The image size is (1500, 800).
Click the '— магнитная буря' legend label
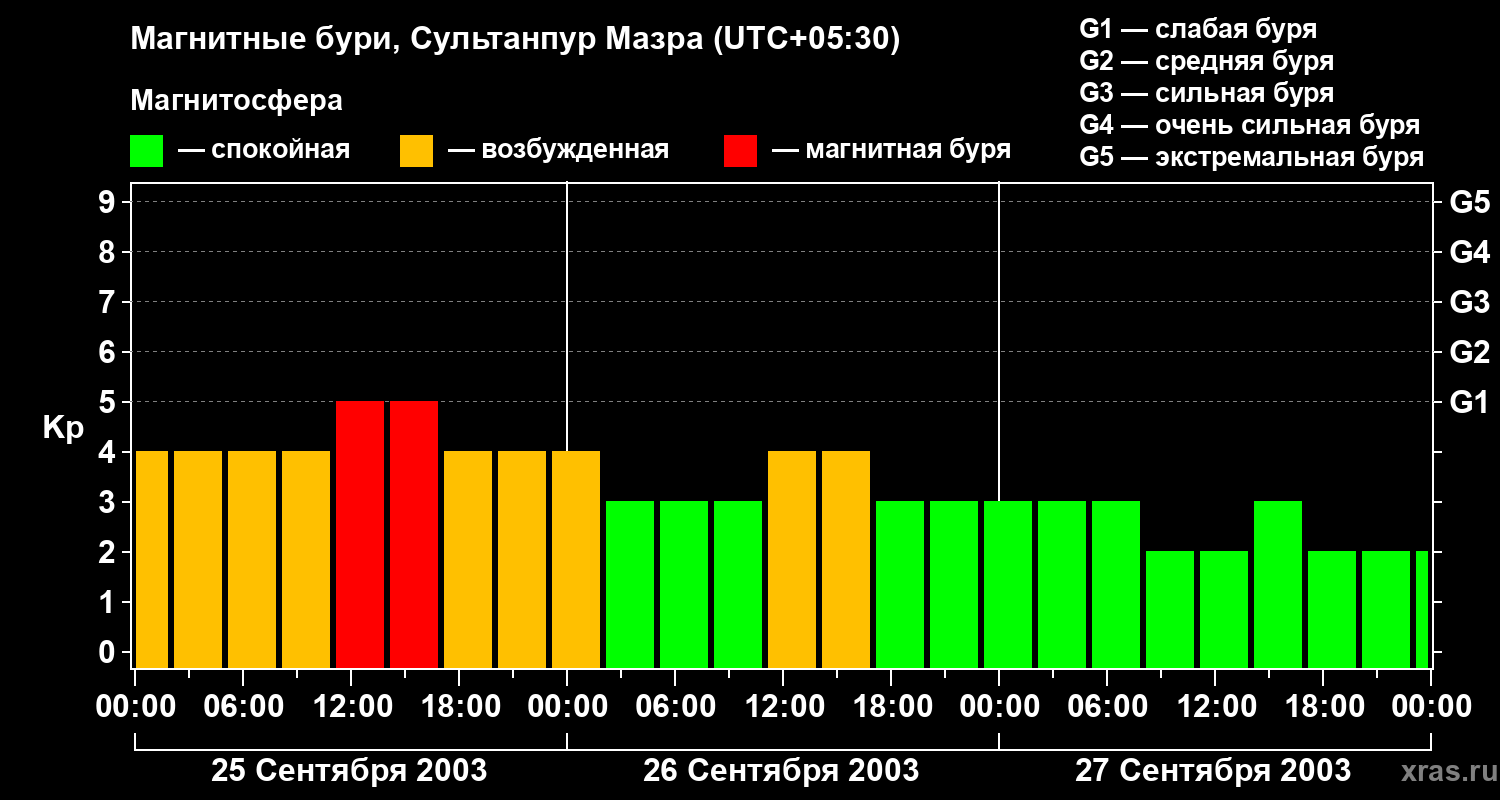point(891,150)
